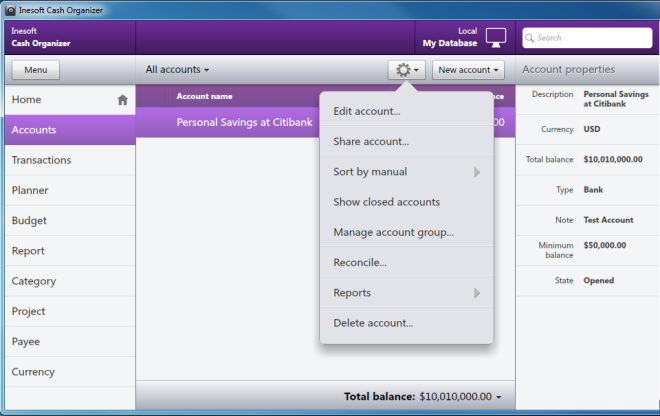Open Manage account group... menu entry

click(407, 232)
